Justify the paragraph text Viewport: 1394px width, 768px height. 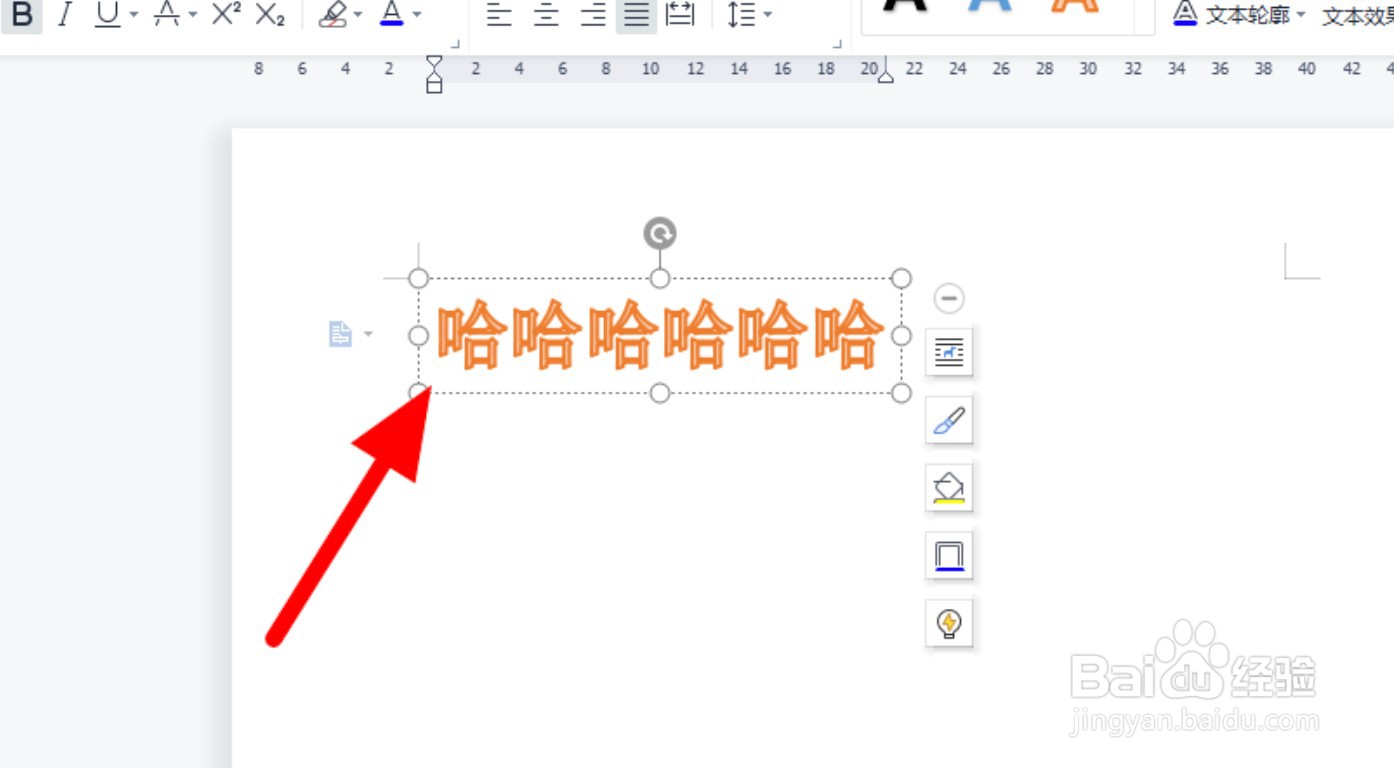(636, 15)
